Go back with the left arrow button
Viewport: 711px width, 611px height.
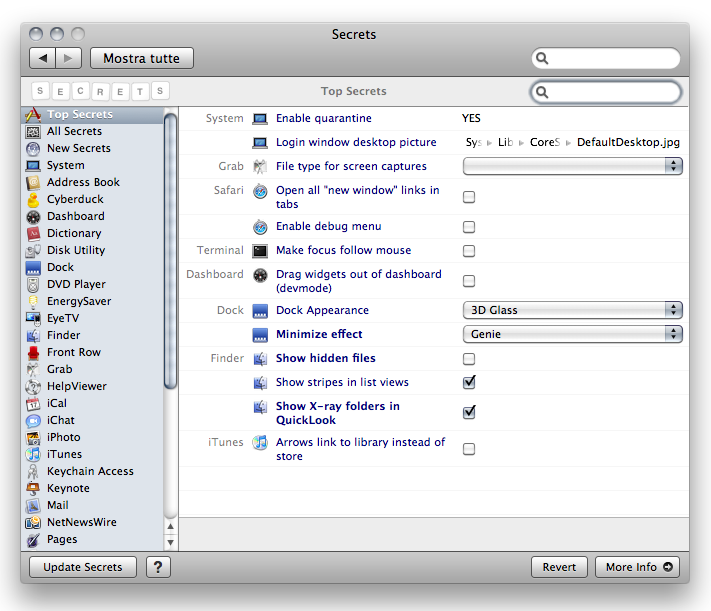[x=43, y=59]
